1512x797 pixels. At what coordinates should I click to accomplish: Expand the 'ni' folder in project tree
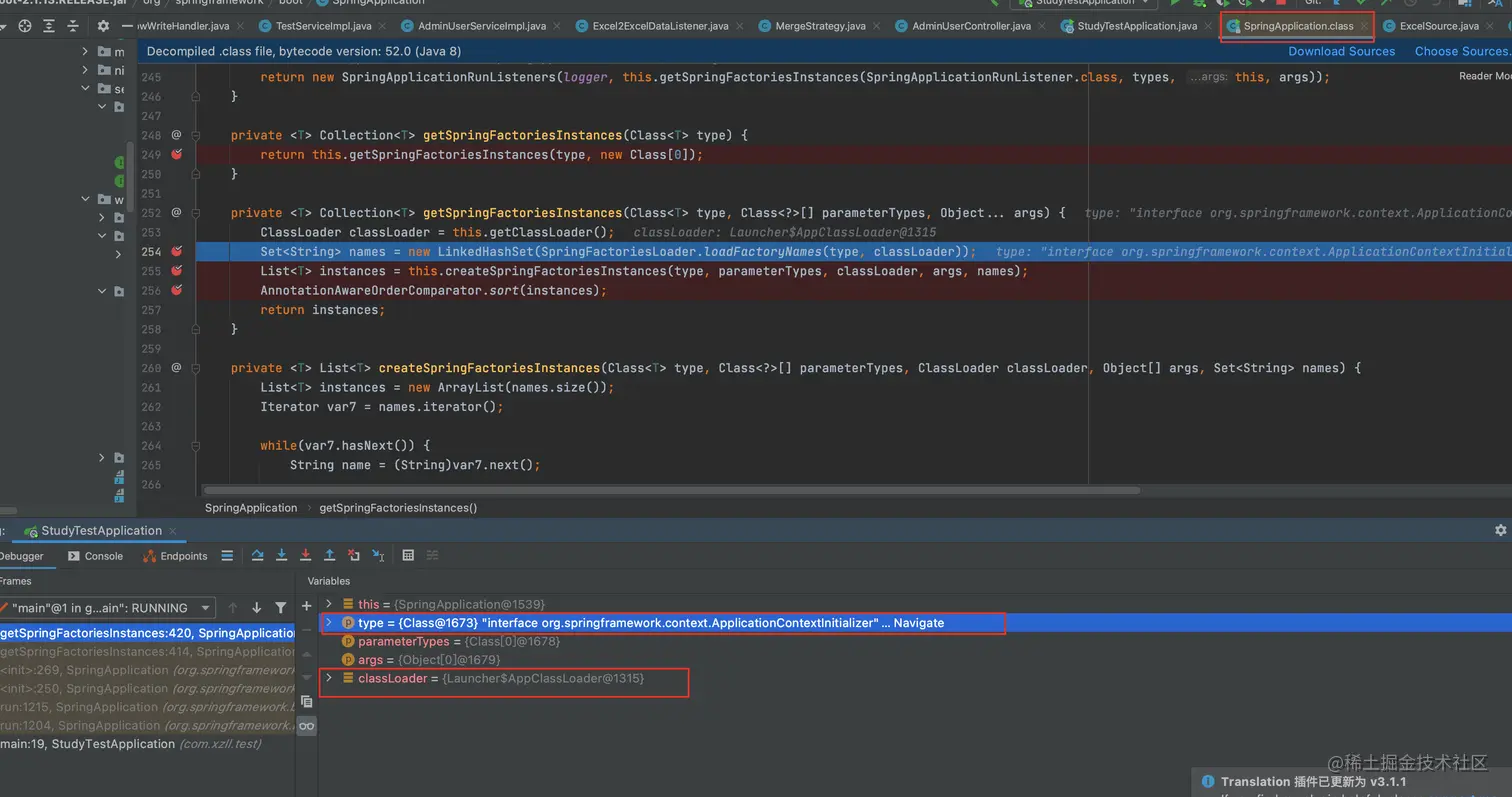[x=86, y=70]
